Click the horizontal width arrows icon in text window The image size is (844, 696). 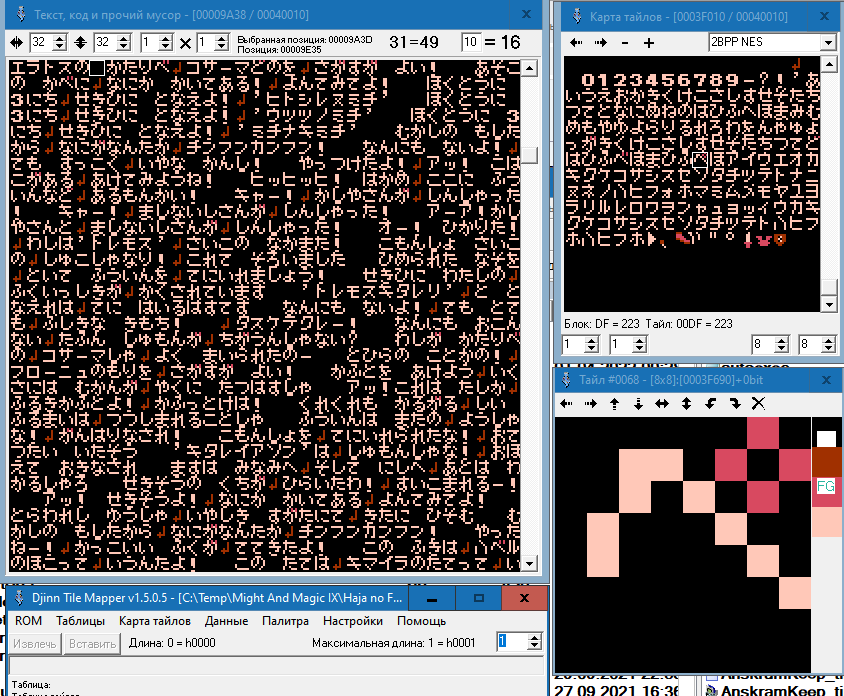click(17, 43)
